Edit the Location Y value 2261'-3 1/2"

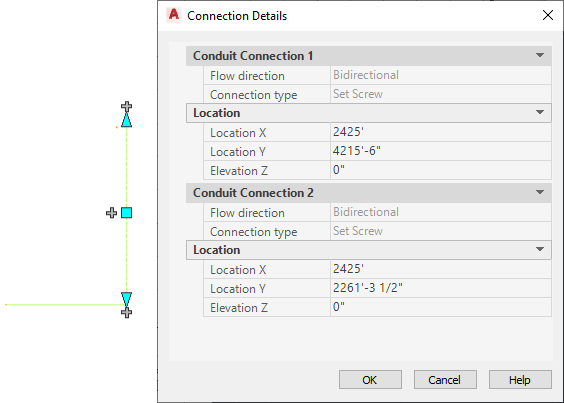click(x=441, y=288)
